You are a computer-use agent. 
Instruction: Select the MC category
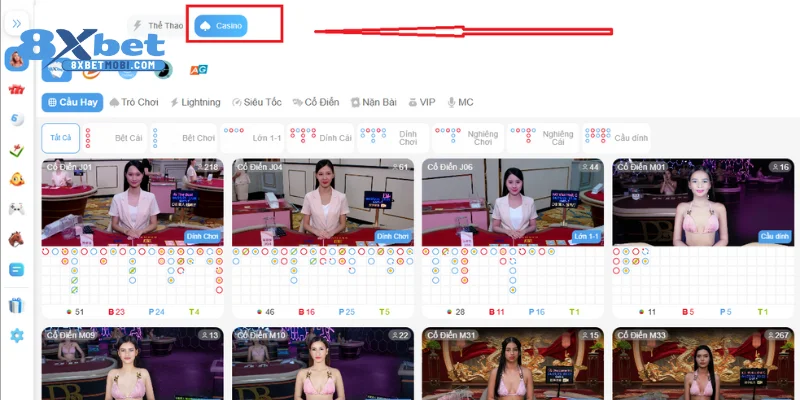pos(460,102)
